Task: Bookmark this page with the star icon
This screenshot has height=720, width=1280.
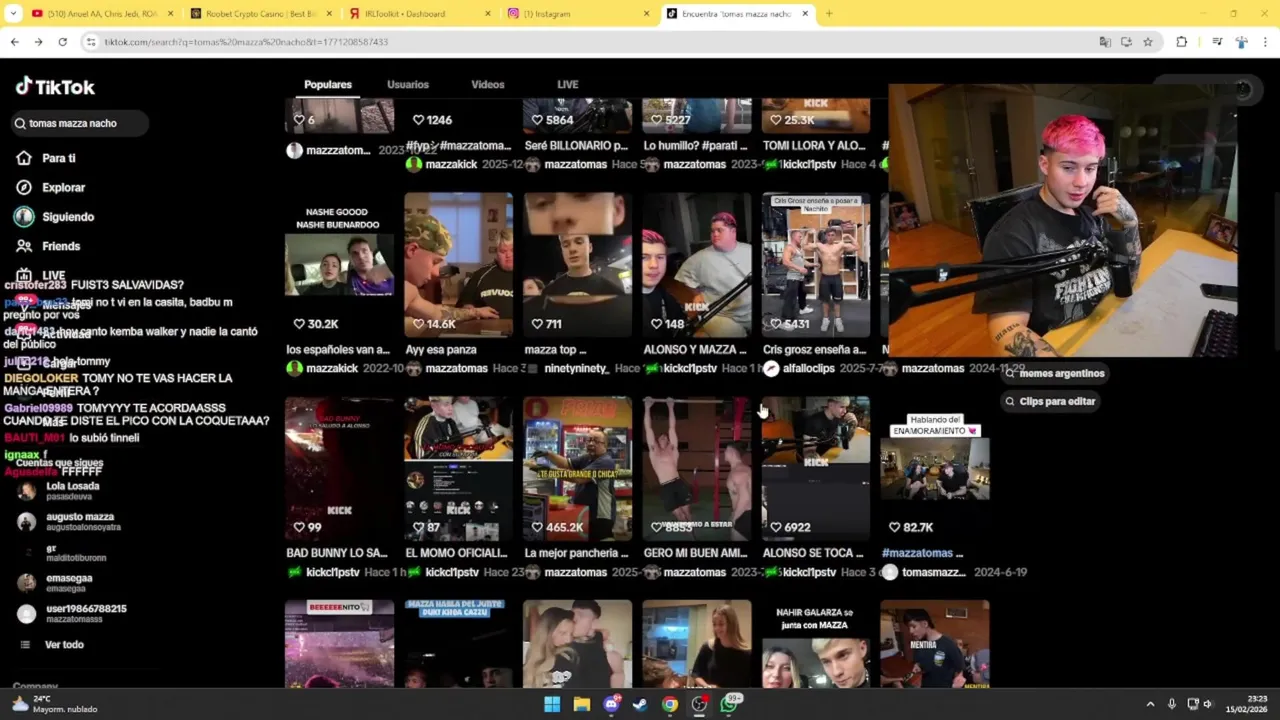Action: 1148,42
